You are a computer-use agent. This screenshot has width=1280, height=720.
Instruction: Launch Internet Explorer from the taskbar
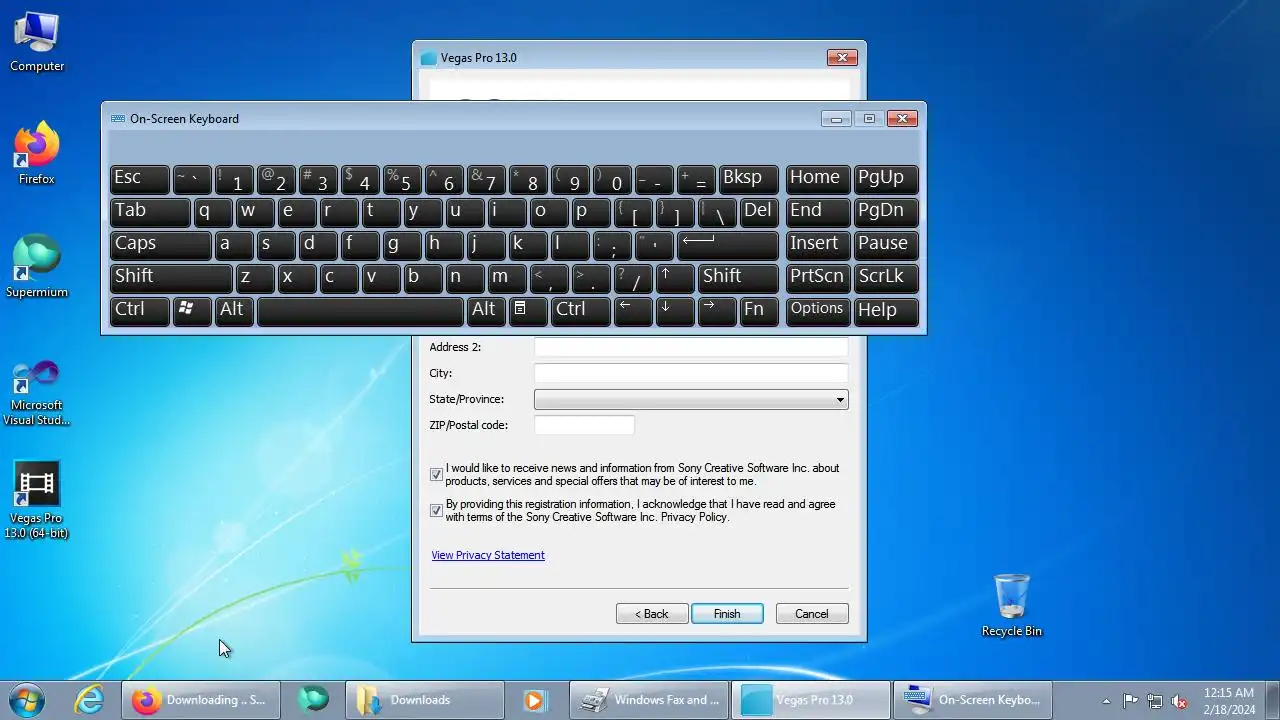(x=90, y=700)
